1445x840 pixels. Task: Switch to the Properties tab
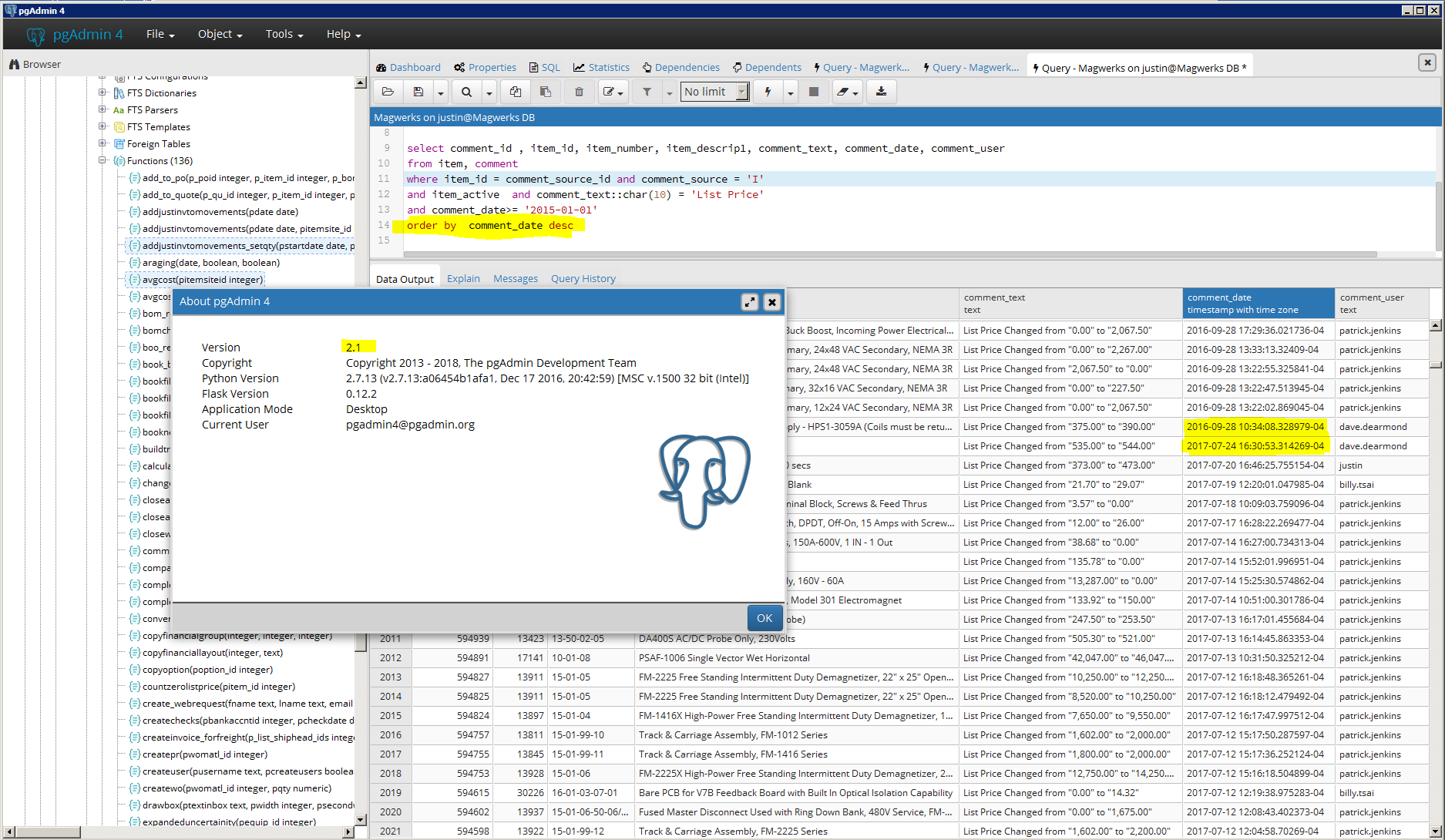click(485, 68)
